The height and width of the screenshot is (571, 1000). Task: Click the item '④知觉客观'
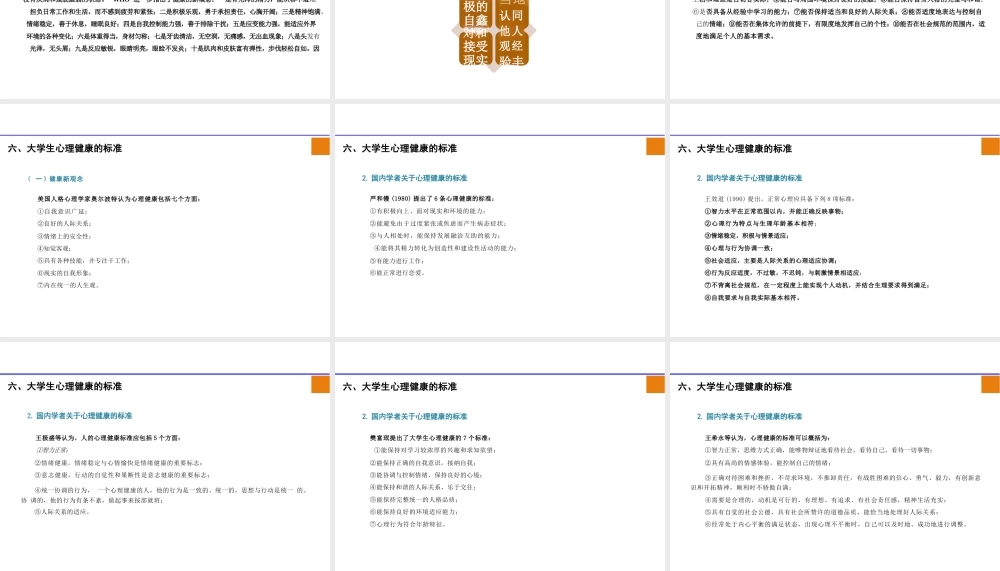coord(54,248)
